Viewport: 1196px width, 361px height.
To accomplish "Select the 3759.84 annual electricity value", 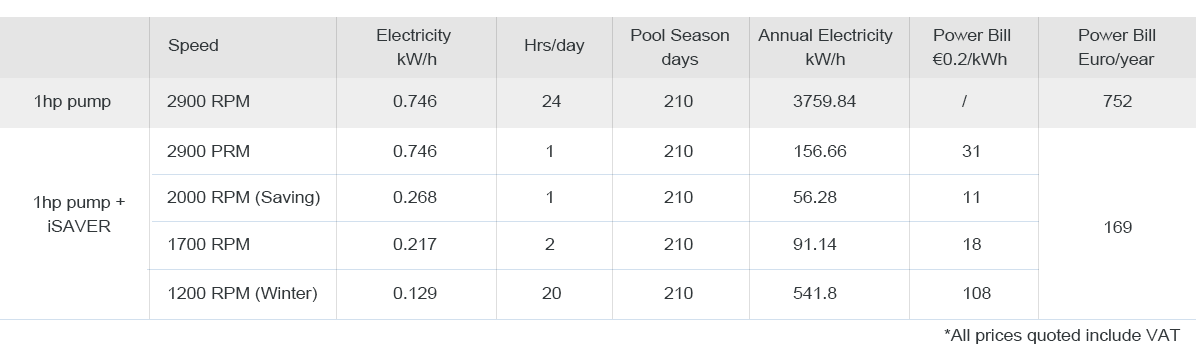I will 825,102.
